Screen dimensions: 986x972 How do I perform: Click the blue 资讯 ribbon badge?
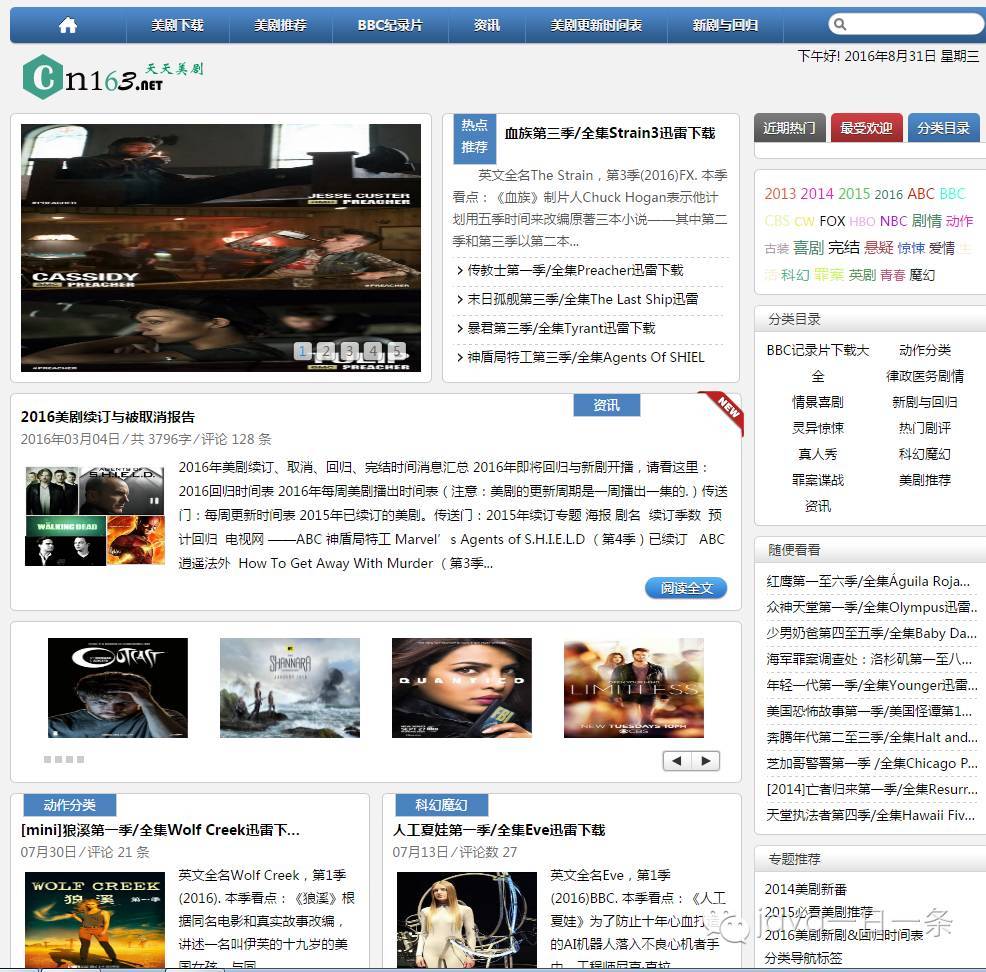point(606,404)
